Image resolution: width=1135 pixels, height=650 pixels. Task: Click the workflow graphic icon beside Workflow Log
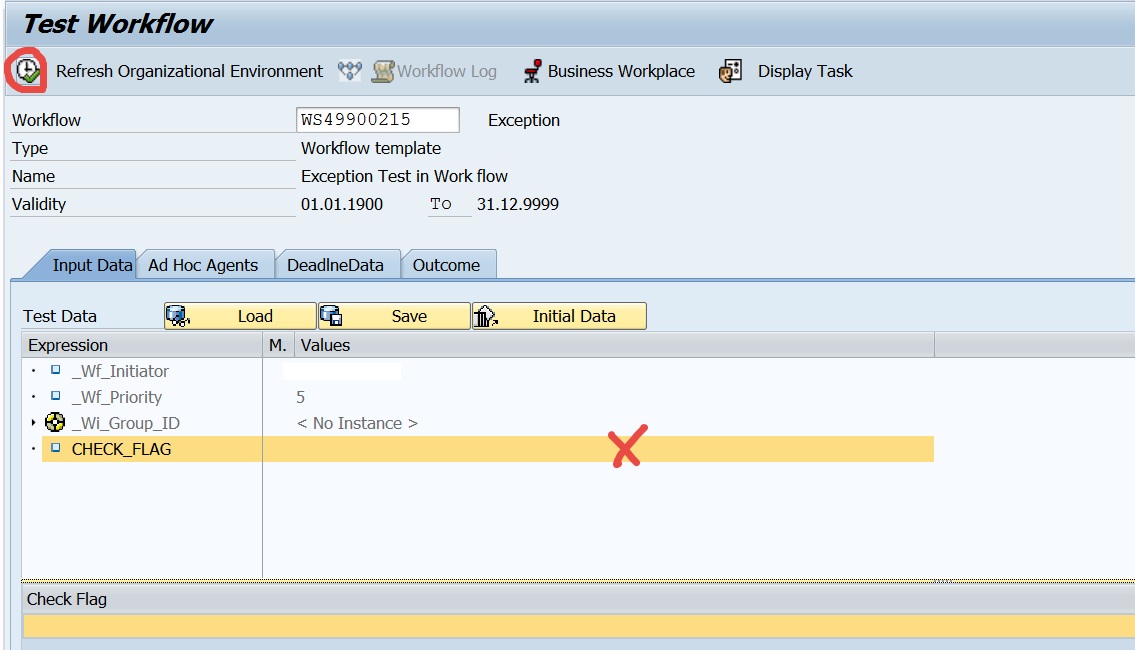[x=350, y=71]
